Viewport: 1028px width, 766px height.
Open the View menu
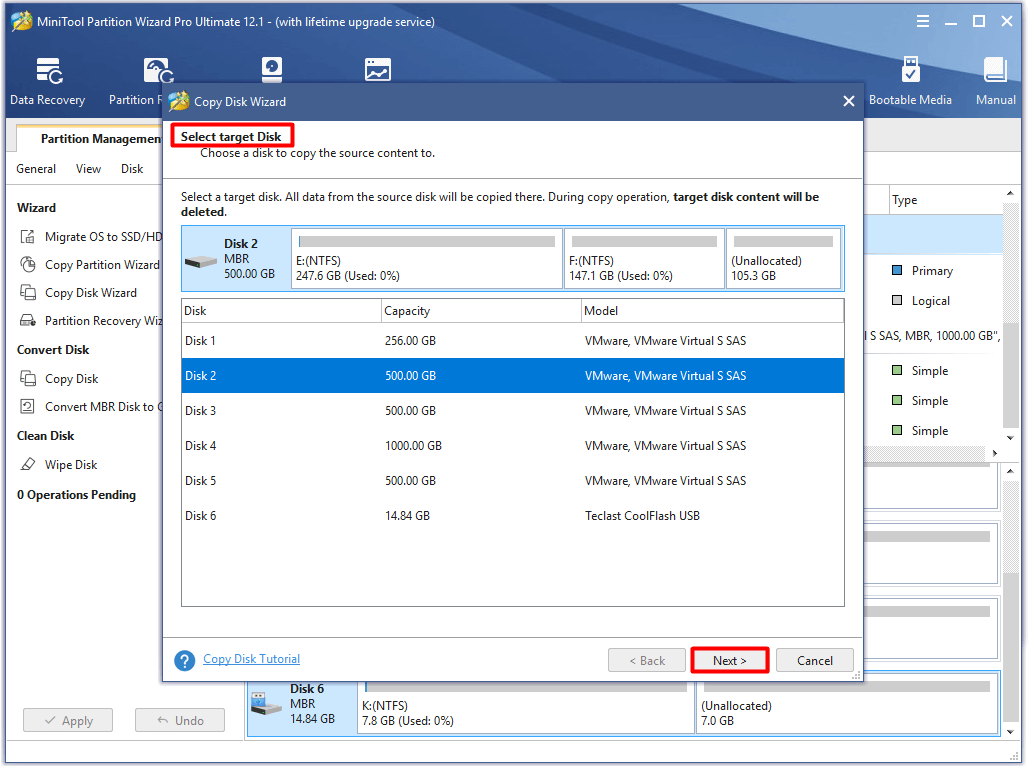[89, 169]
